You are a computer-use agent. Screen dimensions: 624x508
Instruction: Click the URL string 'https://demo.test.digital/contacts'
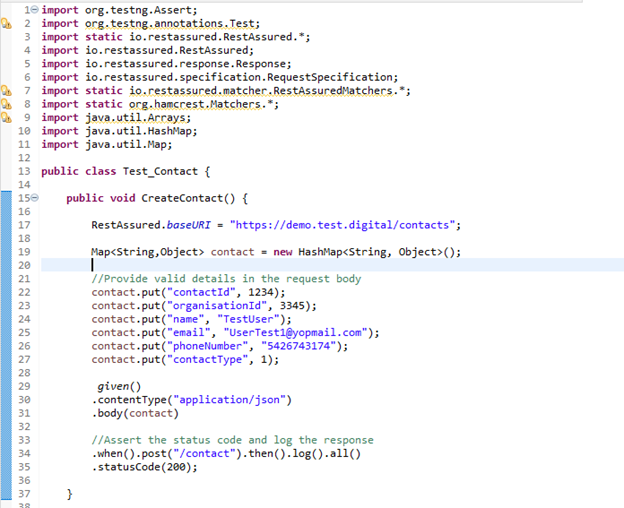(x=342, y=225)
